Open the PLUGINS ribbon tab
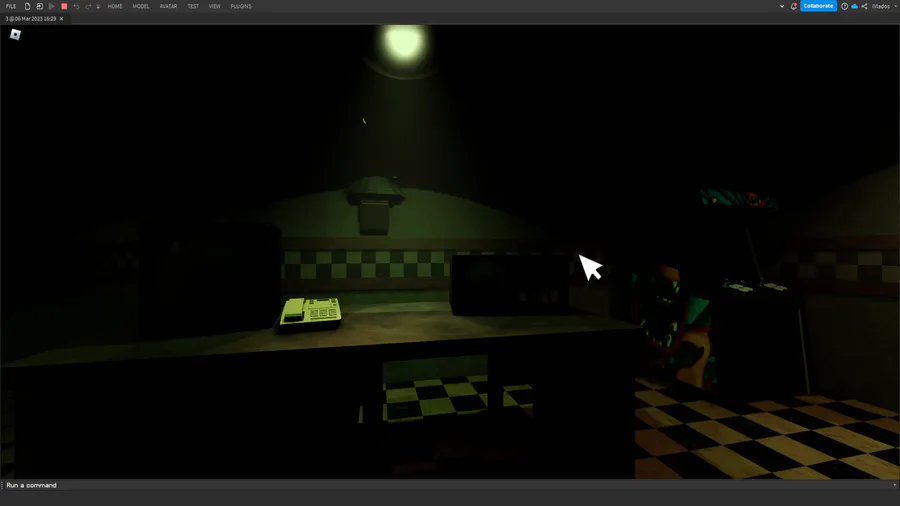 point(241,6)
